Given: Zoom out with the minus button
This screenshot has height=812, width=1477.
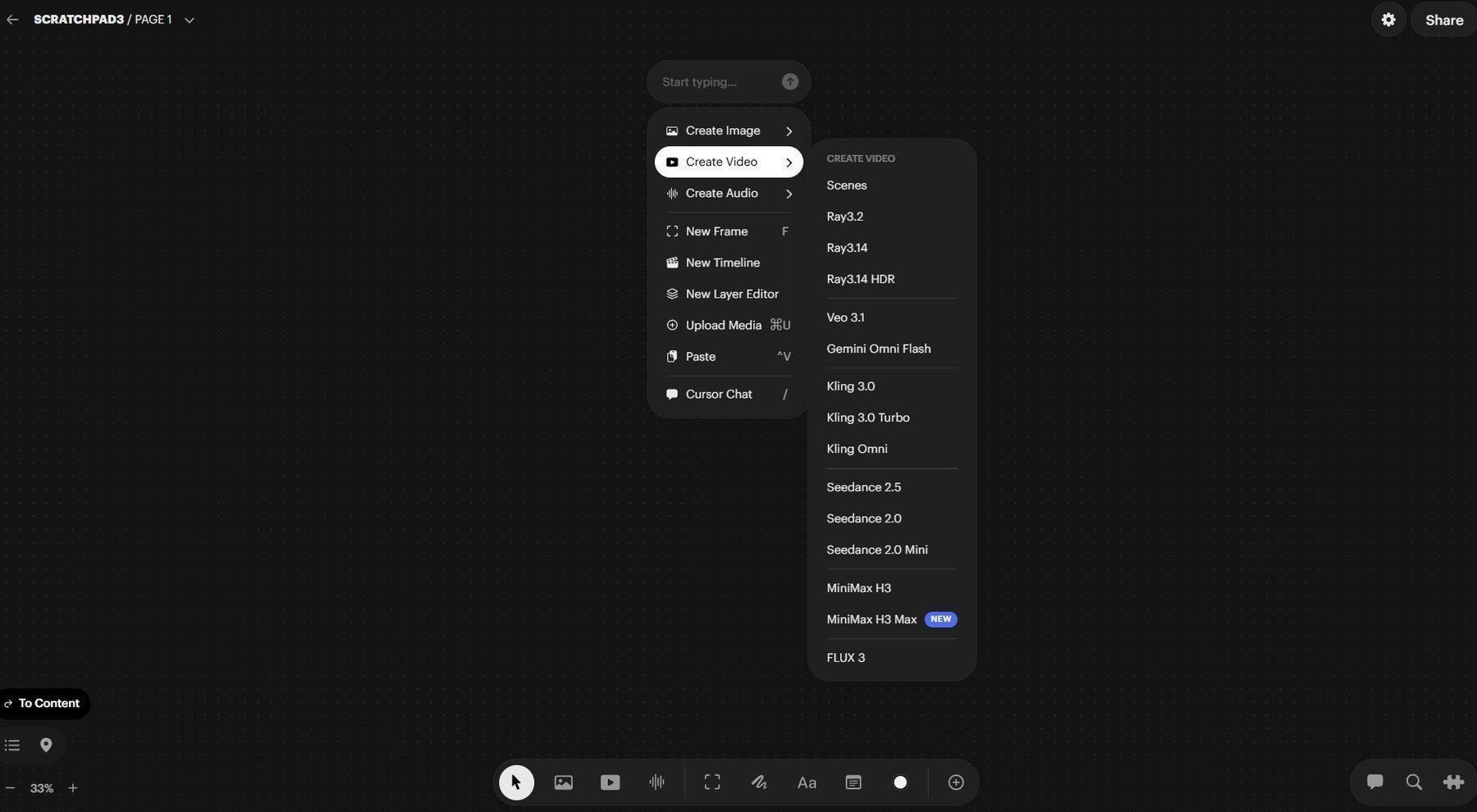Looking at the screenshot, I should pos(10,788).
